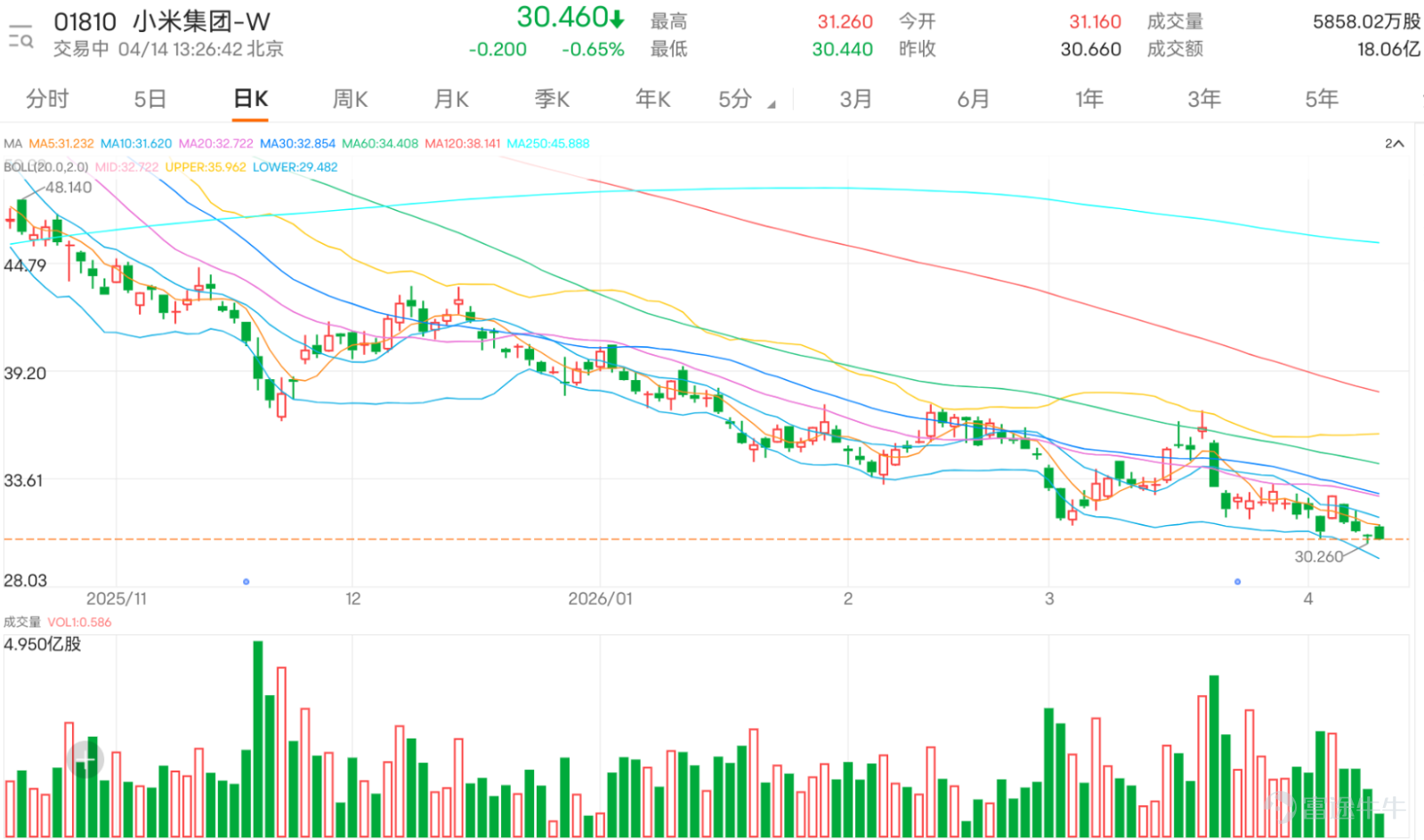This screenshot has width=1424, height=840.
Task: Click the 44.79 price axis label
Action: 25,265
